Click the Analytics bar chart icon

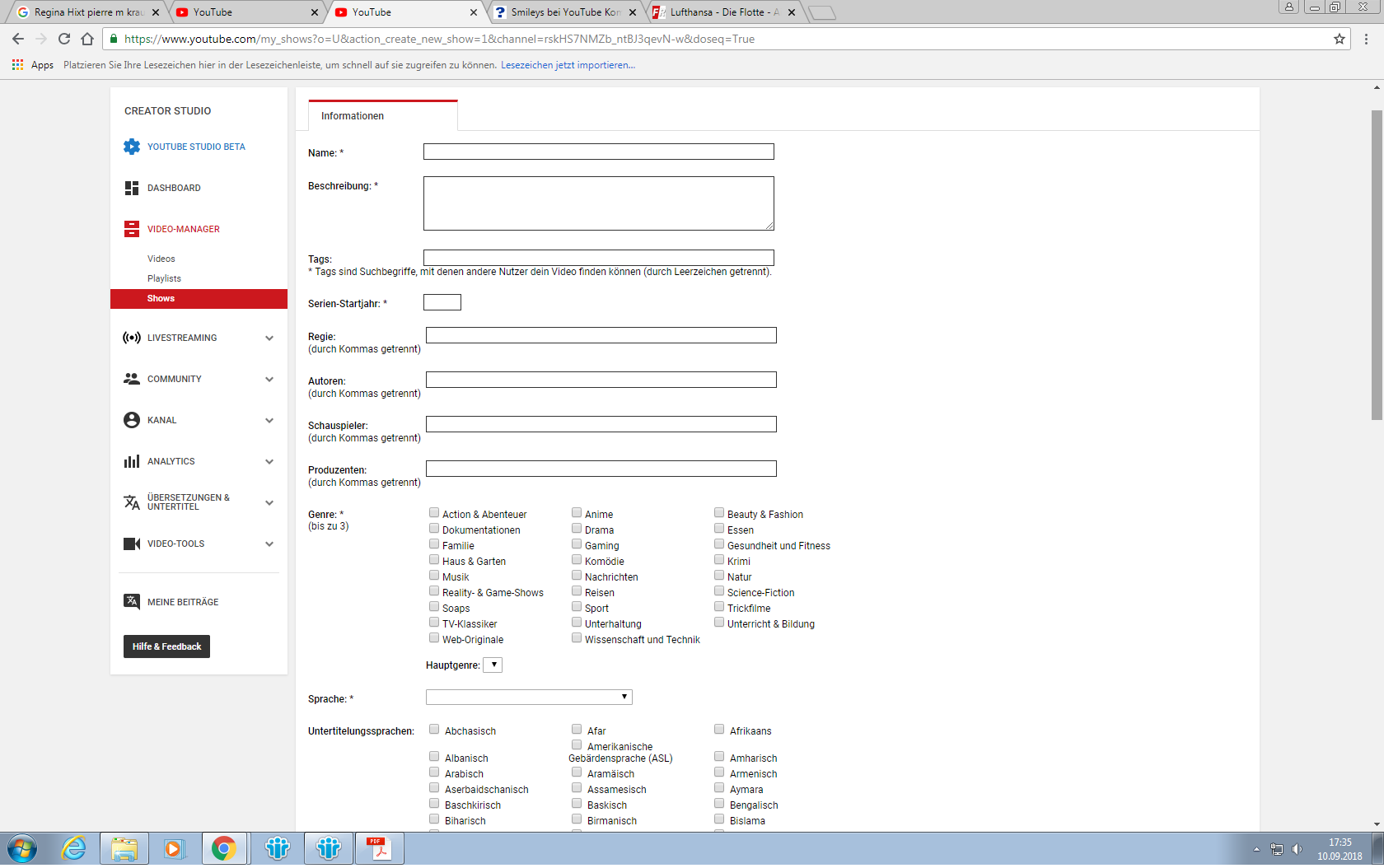point(132,461)
